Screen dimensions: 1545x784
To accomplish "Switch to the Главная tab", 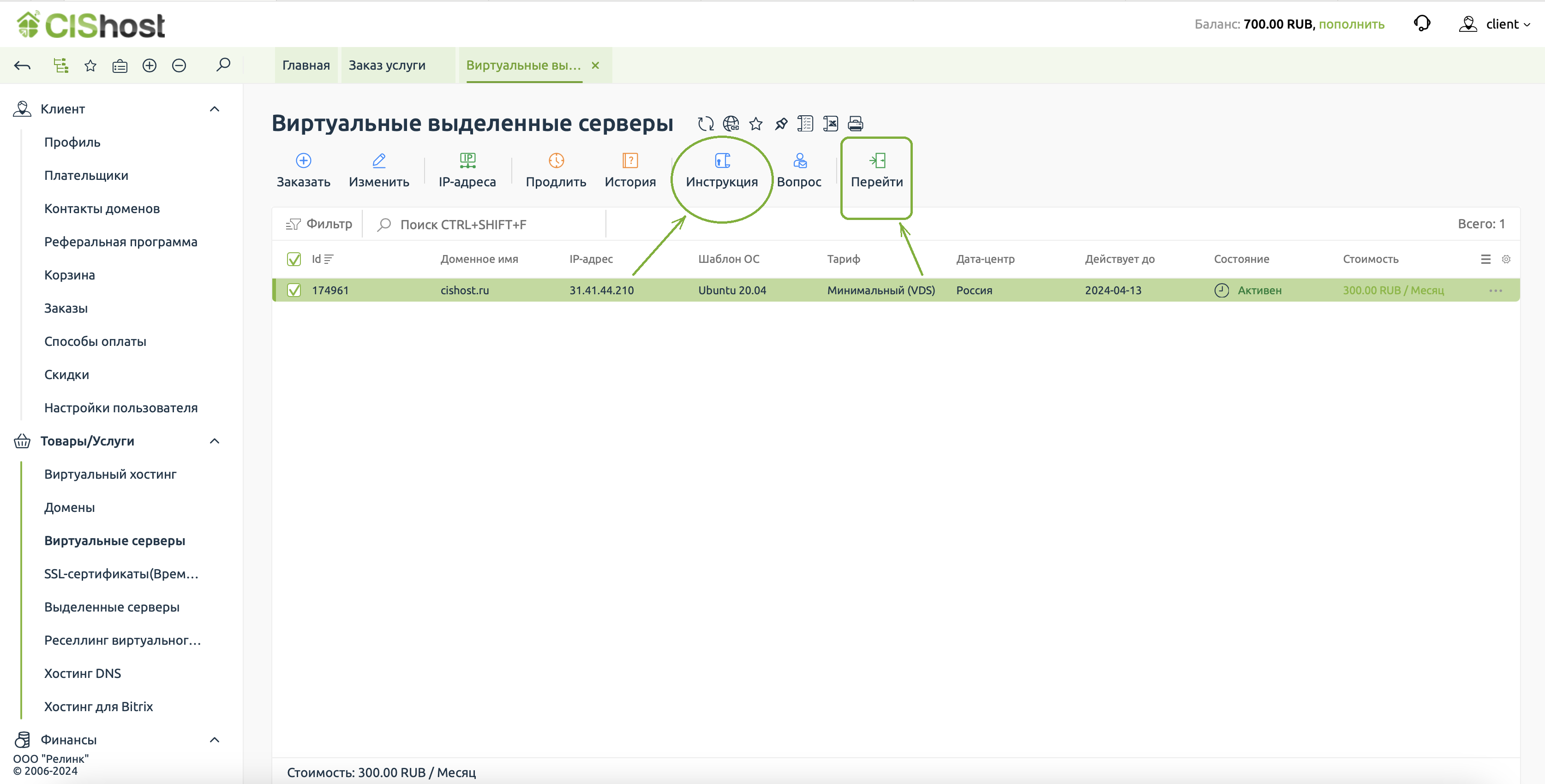I will (306, 65).
